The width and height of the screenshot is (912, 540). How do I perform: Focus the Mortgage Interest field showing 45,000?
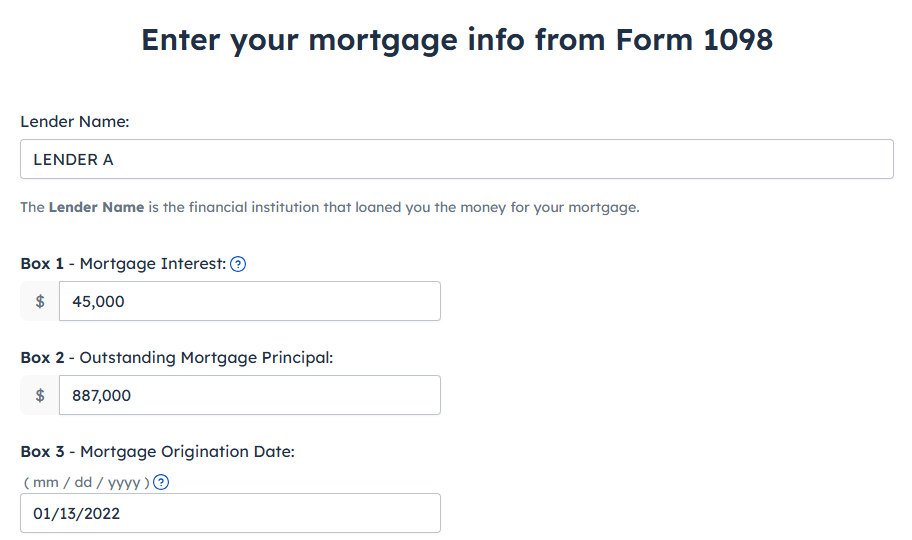[x=250, y=301]
